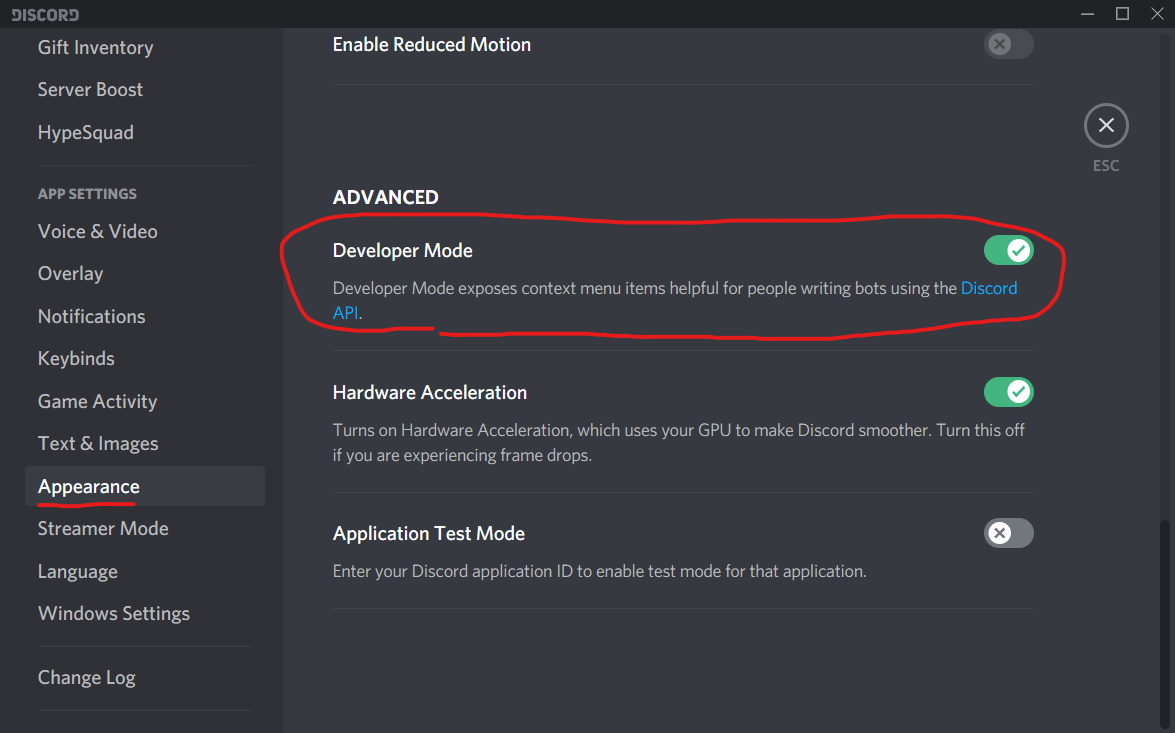The image size is (1175, 733).
Task: Open the Discord API link
Action: pyautogui.click(x=988, y=289)
